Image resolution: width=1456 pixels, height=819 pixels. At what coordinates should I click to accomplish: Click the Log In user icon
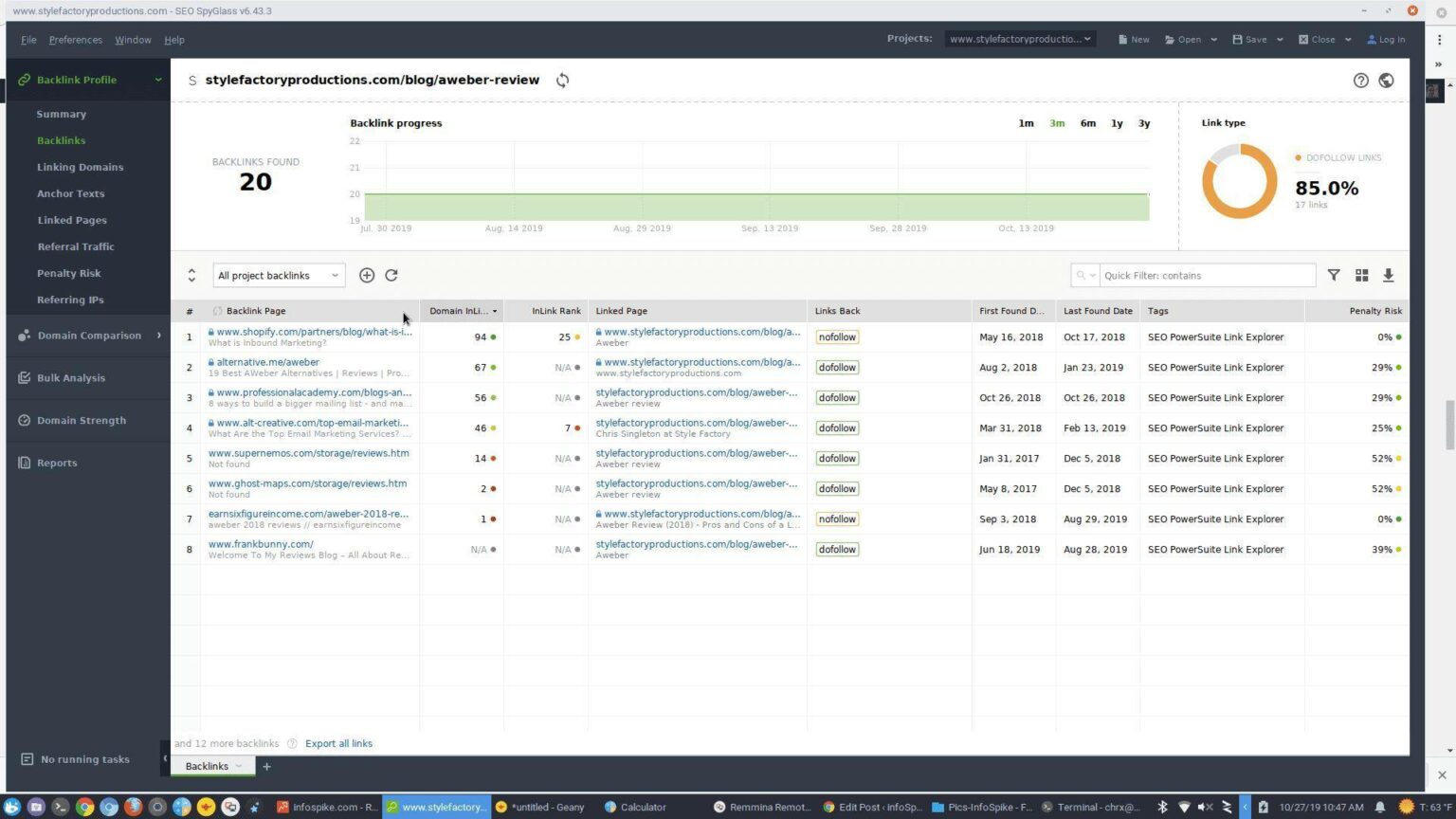(1372, 40)
